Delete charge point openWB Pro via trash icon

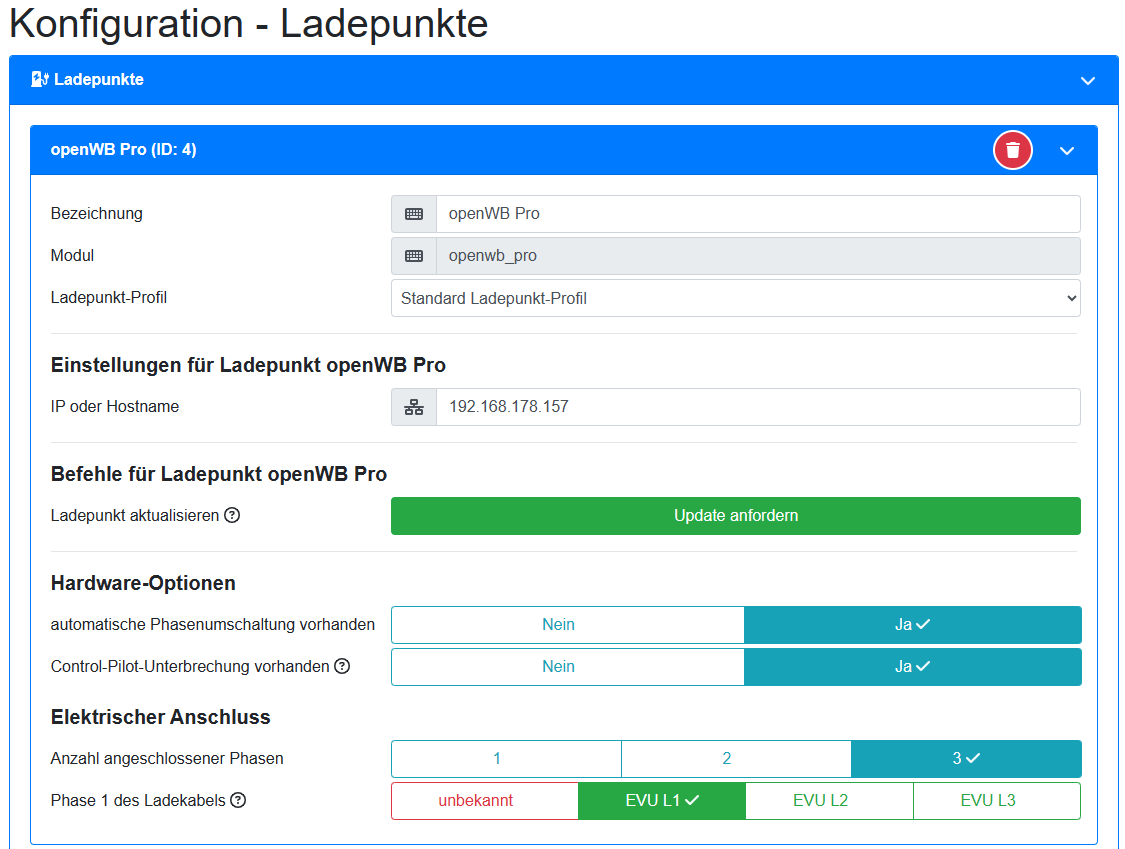click(1012, 150)
